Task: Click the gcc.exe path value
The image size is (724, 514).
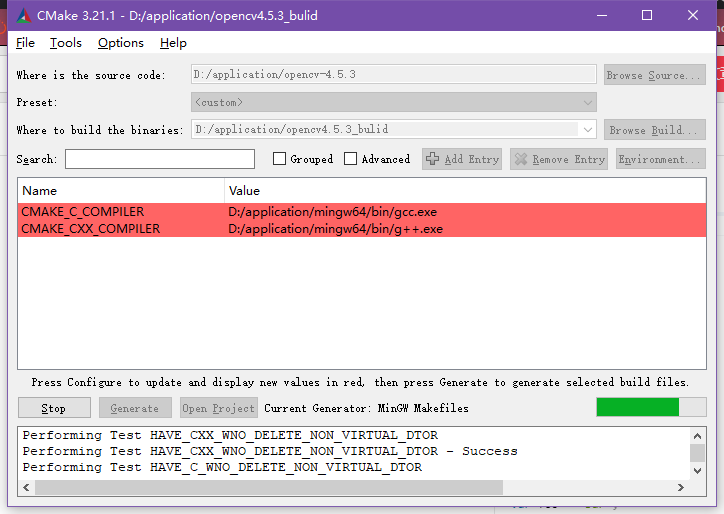Action: pyautogui.click(x=332, y=212)
